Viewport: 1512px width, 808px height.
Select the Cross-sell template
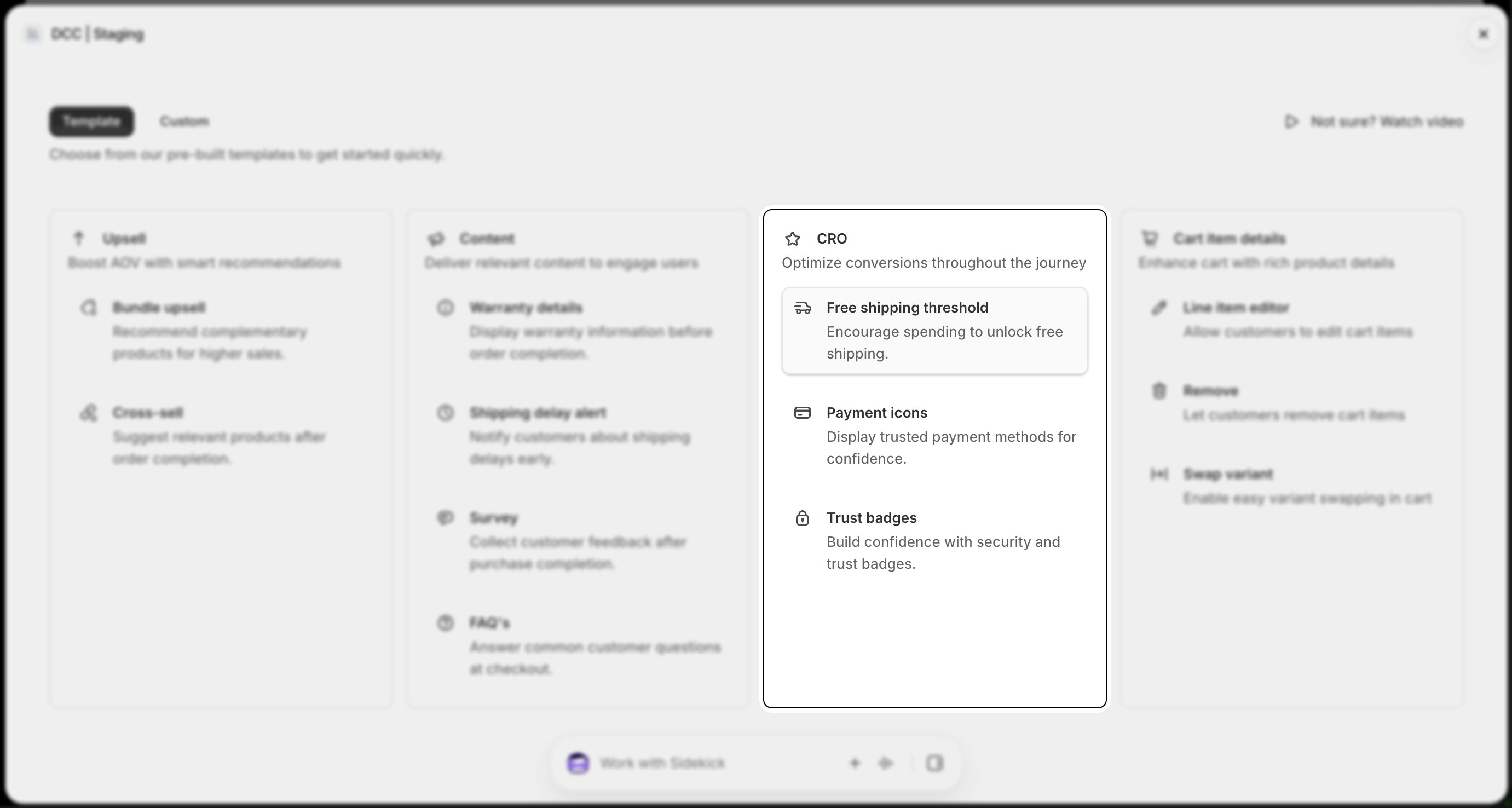[x=221, y=435]
